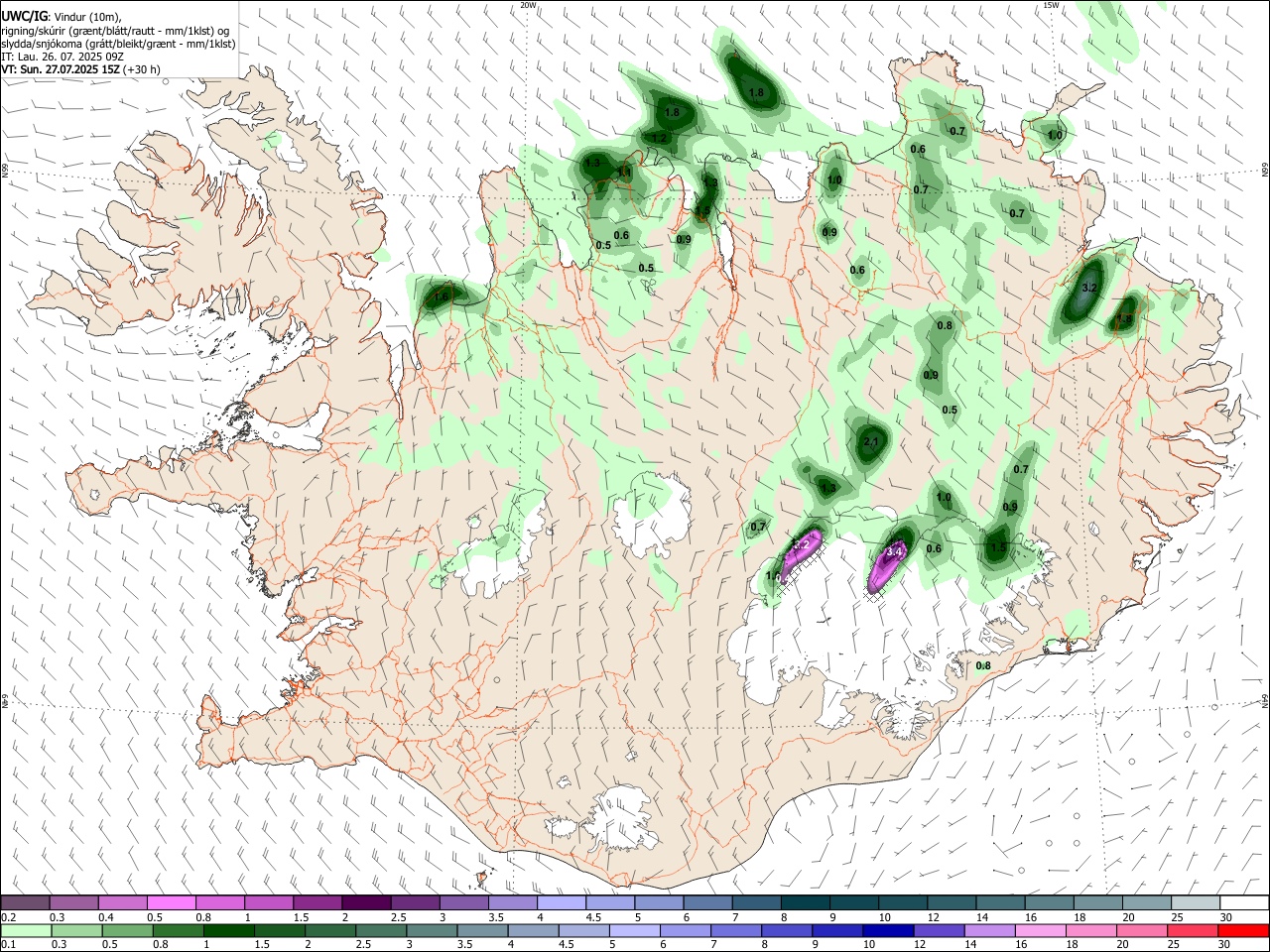Select the pale grey 25 swatch in the top legend row
The image size is (1270, 952).
coord(1196,902)
